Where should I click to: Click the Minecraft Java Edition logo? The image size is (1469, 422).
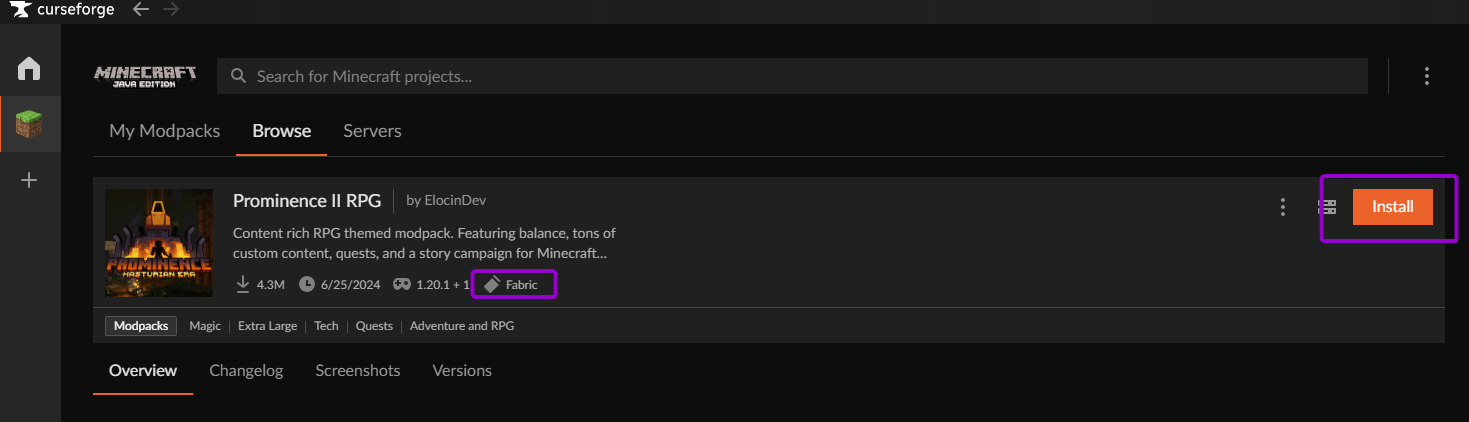click(145, 76)
